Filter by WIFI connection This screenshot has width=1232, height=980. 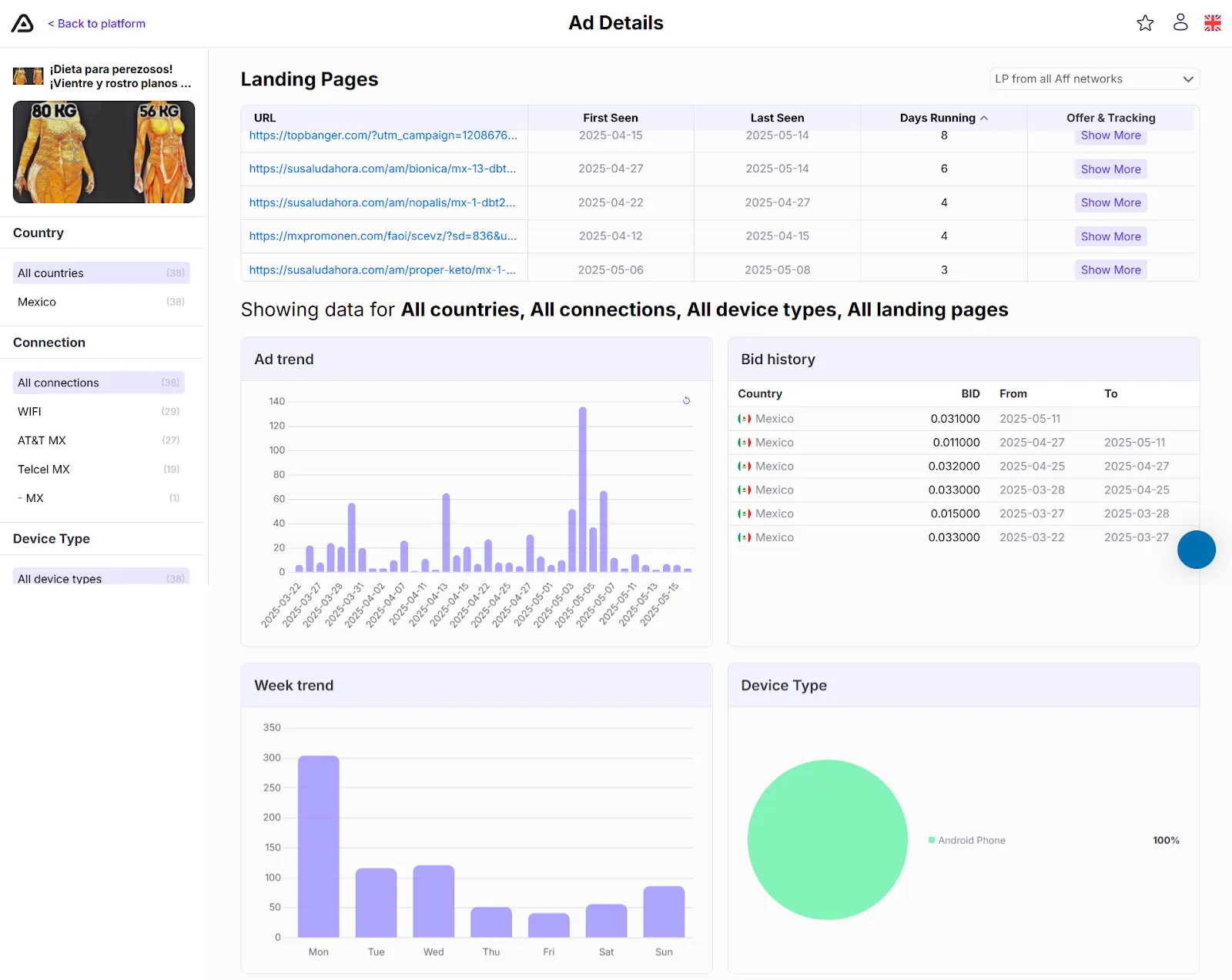(99, 412)
